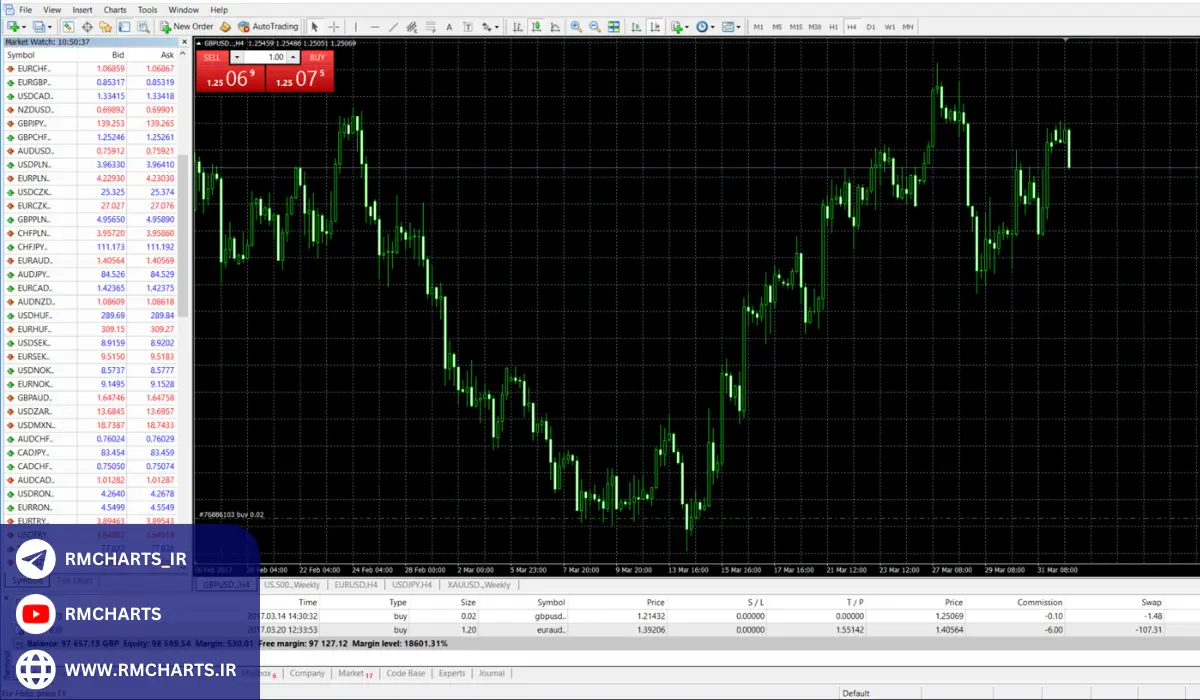Select the horizontal line tool
Viewport: 1200px width, 700px height.
coord(374,26)
